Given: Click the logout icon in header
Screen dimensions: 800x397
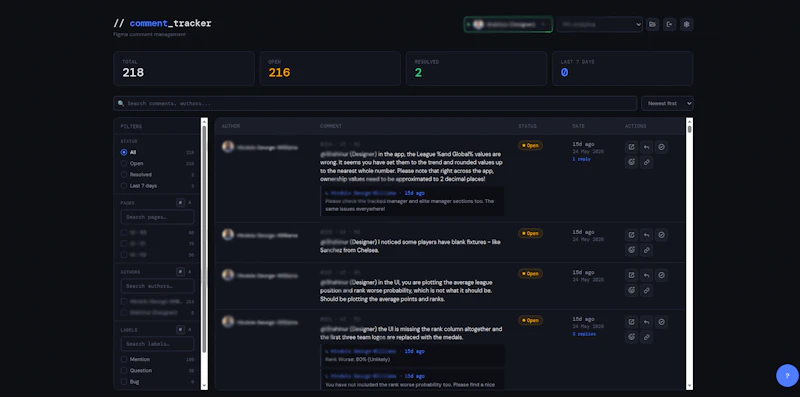Looking at the screenshot, I should 669,24.
